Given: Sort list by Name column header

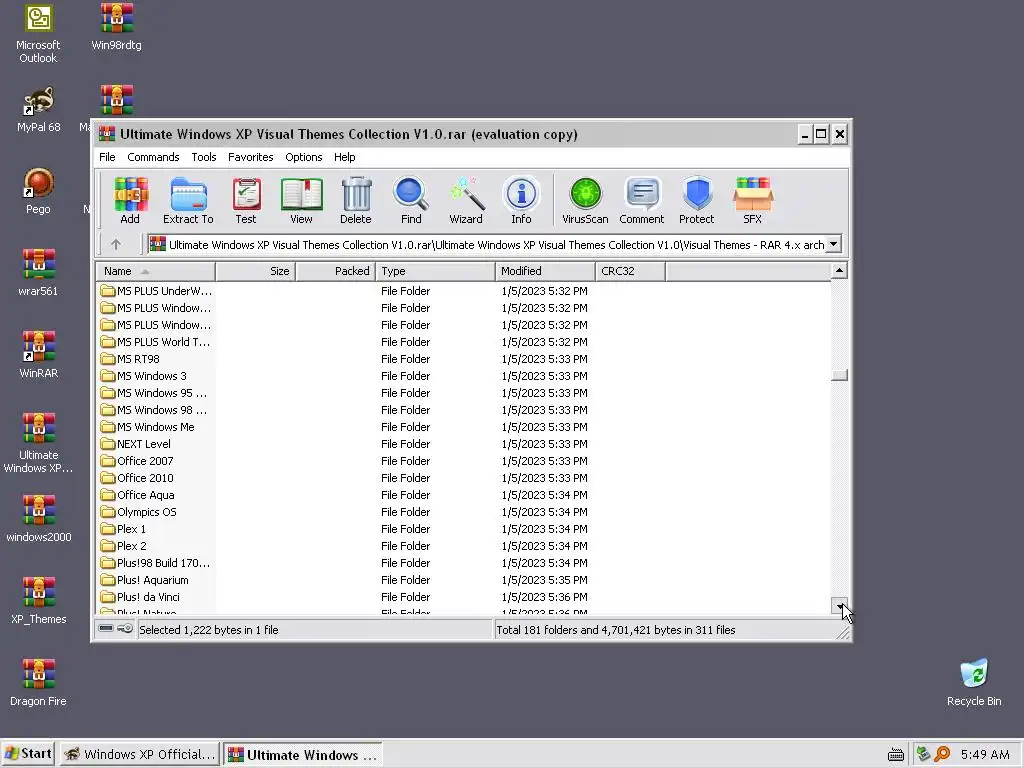Looking at the screenshot, I should [156, 271].
